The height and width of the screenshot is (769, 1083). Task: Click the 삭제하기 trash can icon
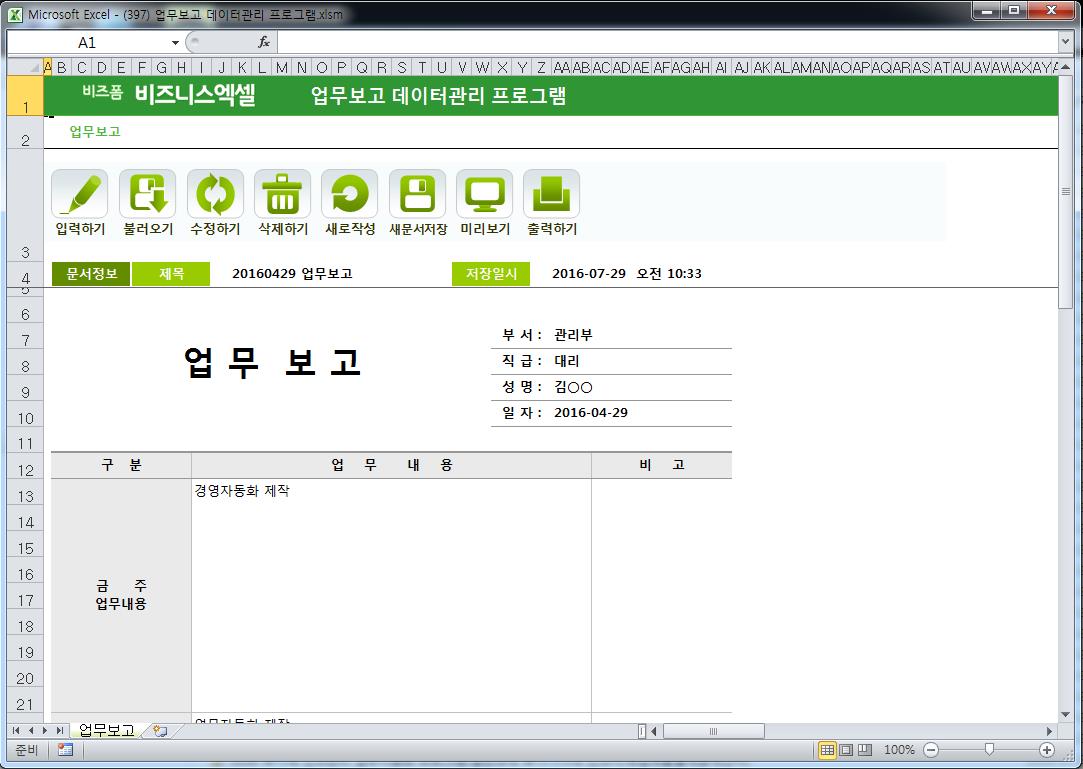click(282, 194)
